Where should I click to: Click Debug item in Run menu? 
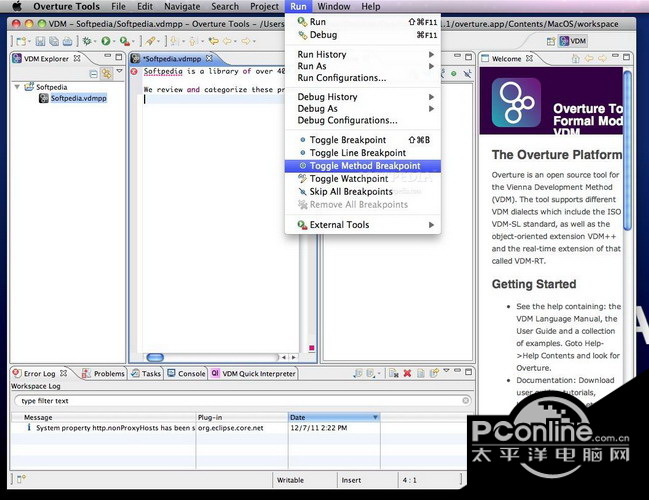pos(363,35)
